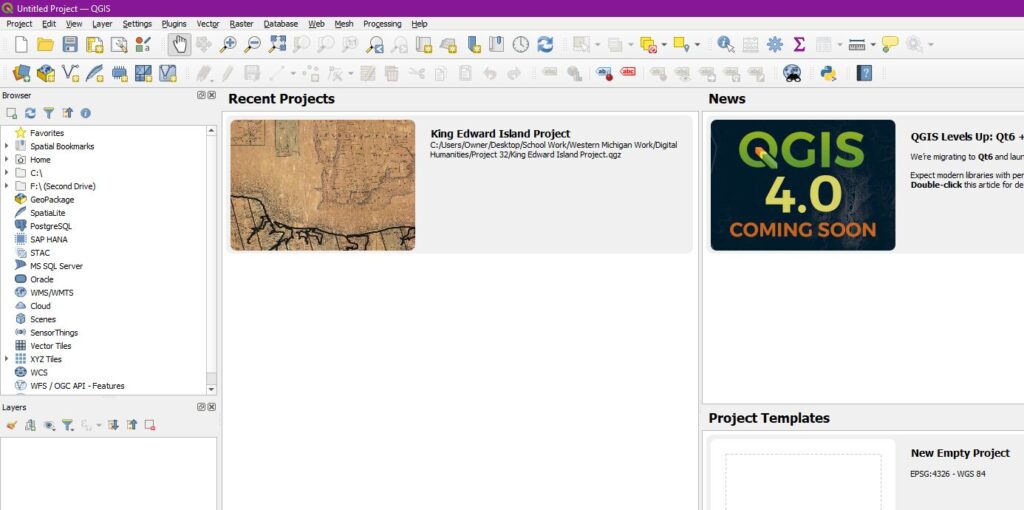The width and height of the screenshot is (1024, 510).
Task: Save project with the floppy disk icon
Action: click(70, 44)
